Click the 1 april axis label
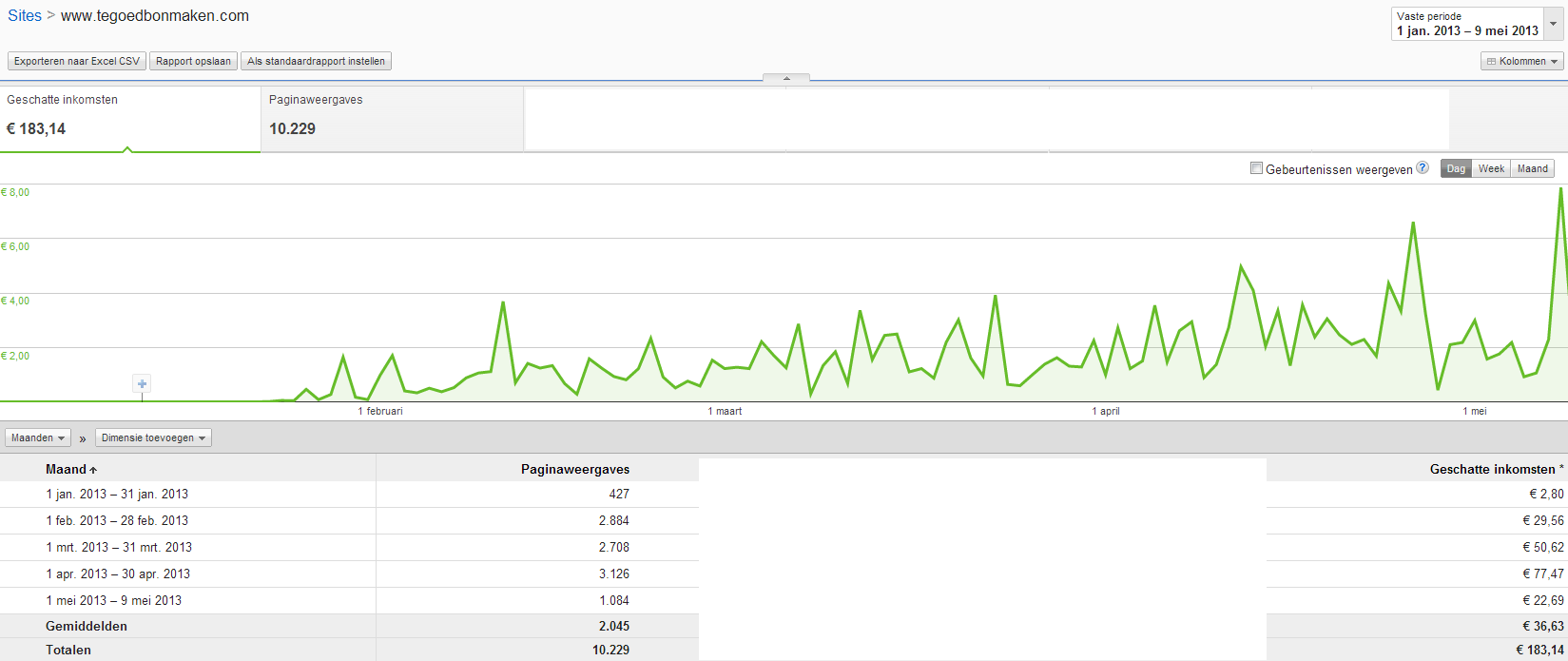 tap(1106, 411)
